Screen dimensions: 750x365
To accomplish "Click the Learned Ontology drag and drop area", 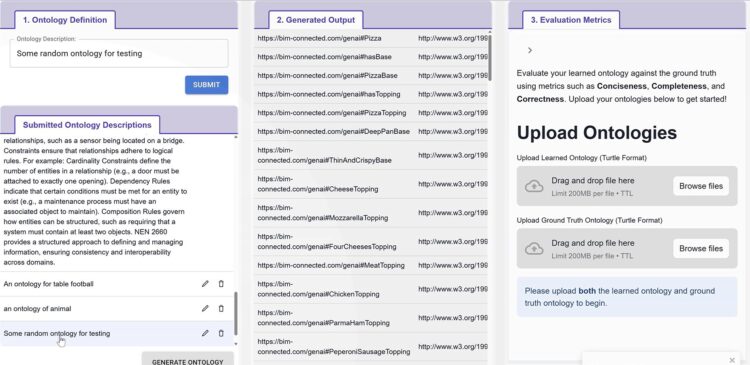I will pos(627,186).
